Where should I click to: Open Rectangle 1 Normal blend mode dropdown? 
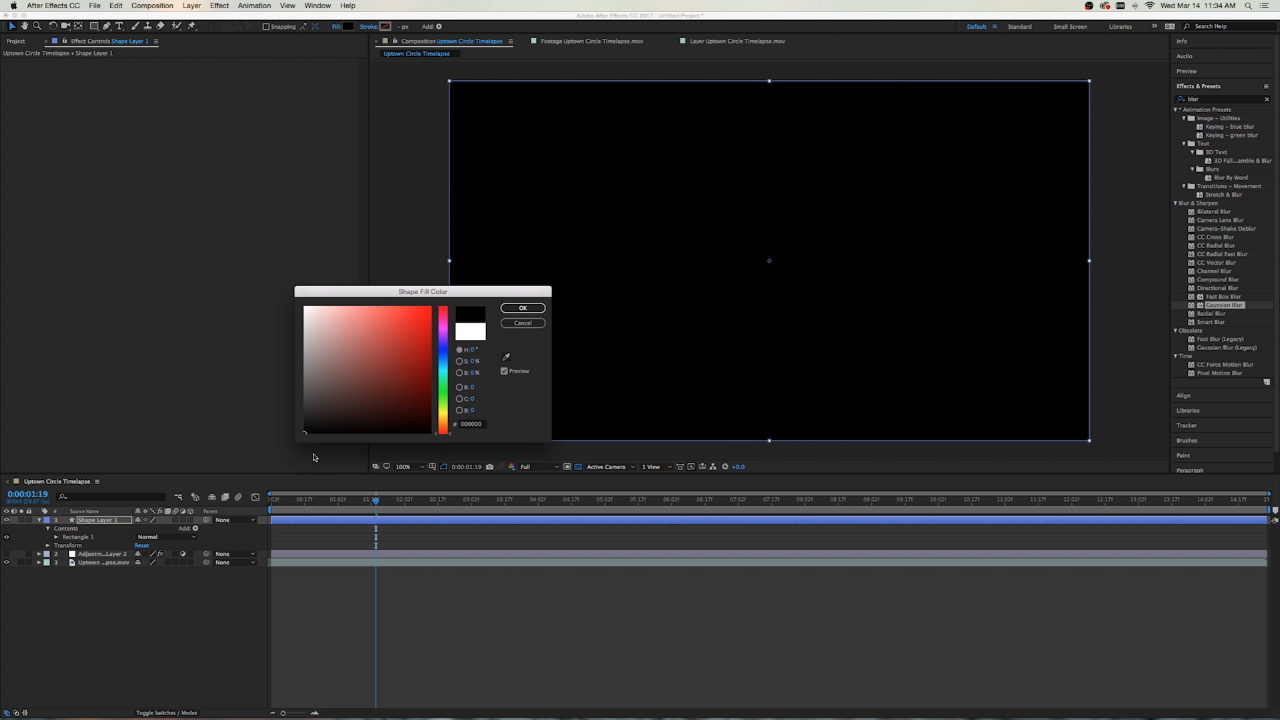point(166,537)
